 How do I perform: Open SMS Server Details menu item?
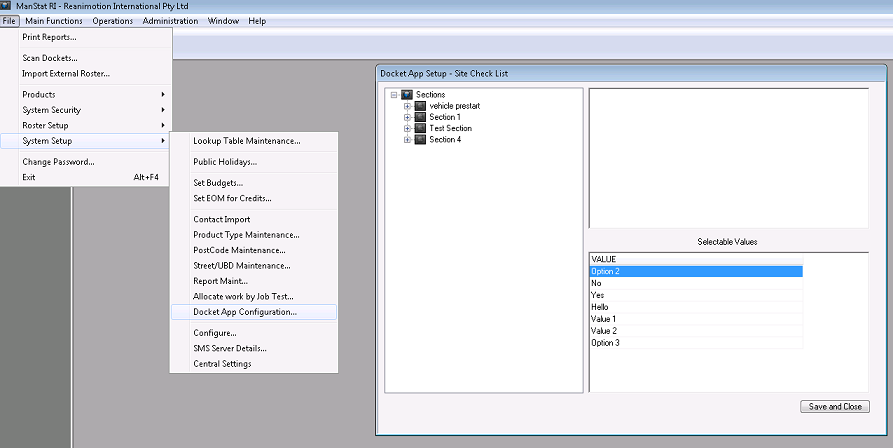tap(230, 348)
